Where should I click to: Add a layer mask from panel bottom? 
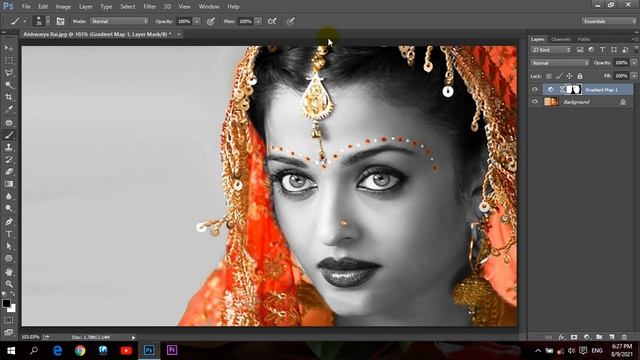pyautogui.click(x=574, y=337)
